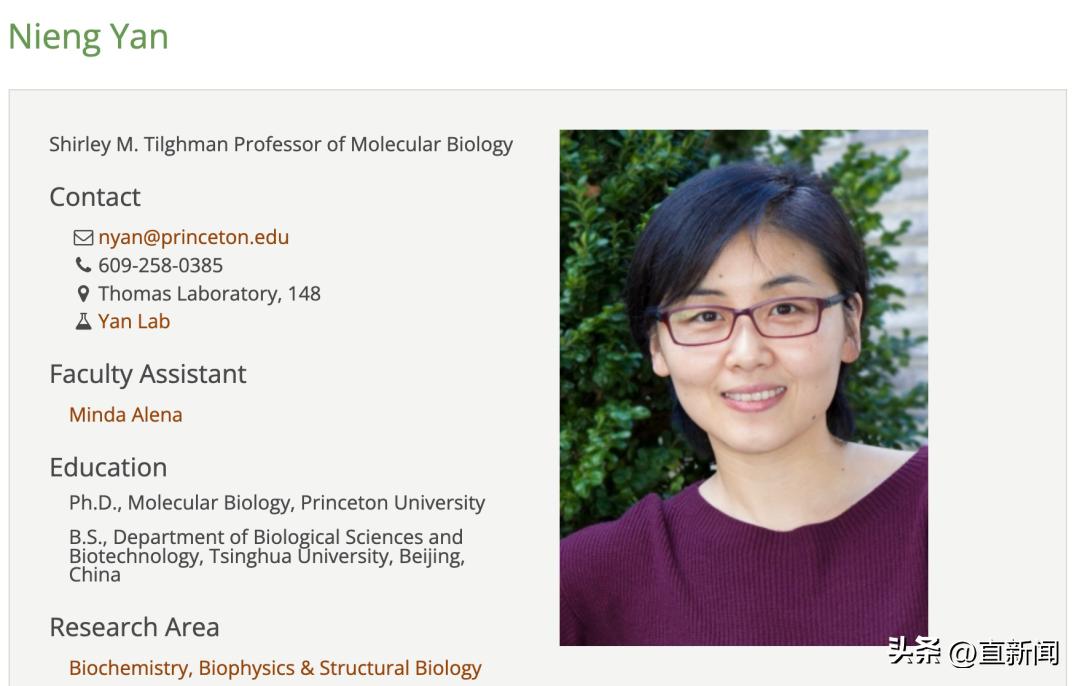Image resolution: width=1080 pixels, height=686 pixels.
Task: Click the phone number 609-258-0385
Action: coord(160,266)
